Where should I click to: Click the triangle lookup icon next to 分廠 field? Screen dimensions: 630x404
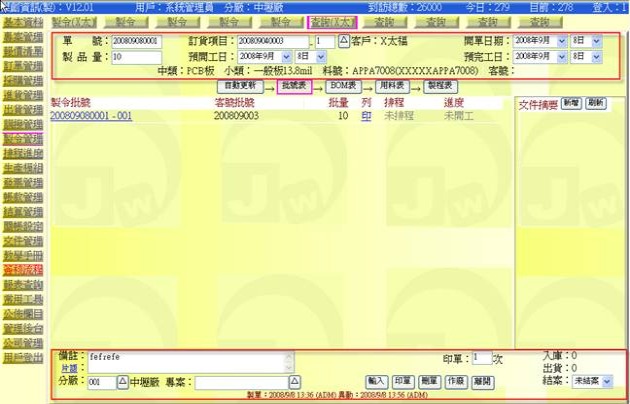click(123, 382)
